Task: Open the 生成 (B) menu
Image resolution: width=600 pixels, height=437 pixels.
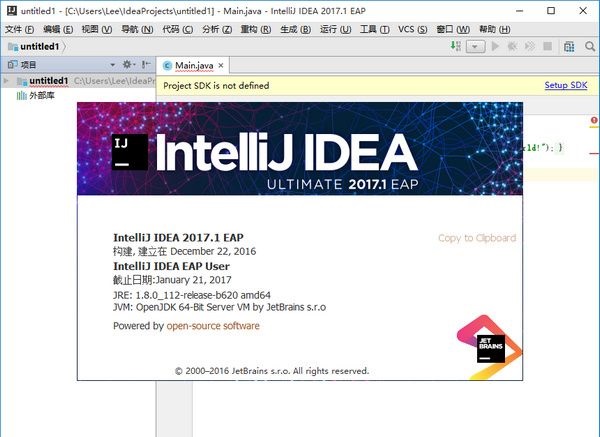Action: coord(295,29)
